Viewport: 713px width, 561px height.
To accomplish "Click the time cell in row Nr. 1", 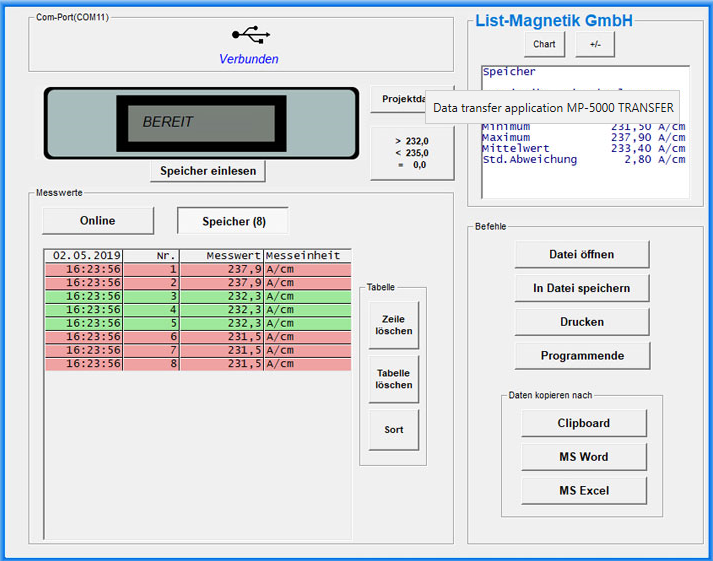I will [x=84, y=269].
